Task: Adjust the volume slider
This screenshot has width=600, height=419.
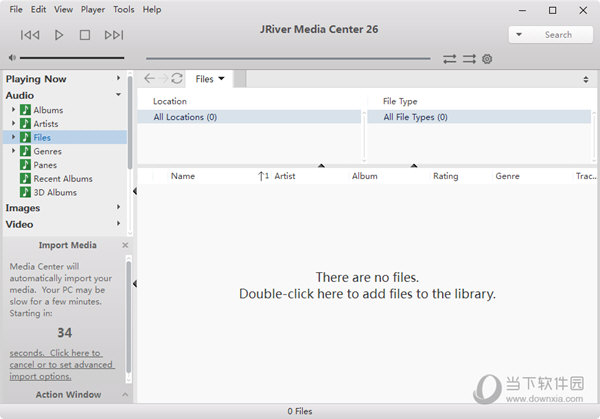Action: (x=72, y=58)
